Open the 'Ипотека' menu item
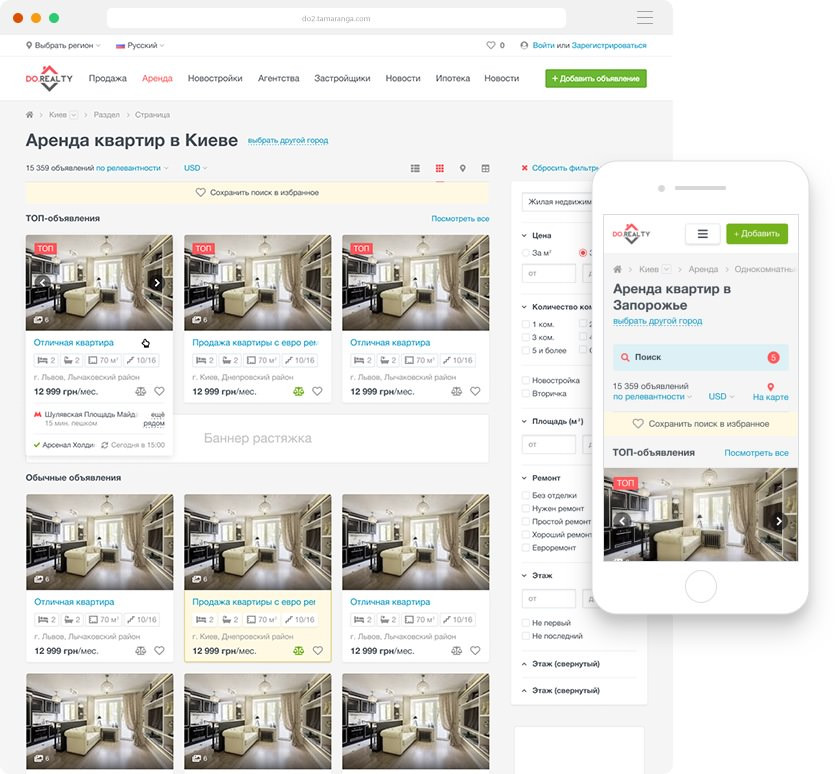Viewport: 835px width, 774px height. (x=453, y=78)
